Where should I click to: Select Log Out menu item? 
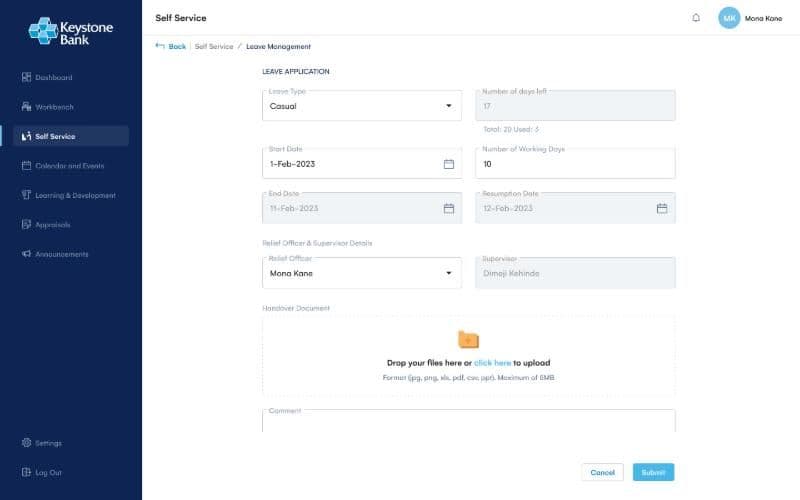(x=71, y=472)
